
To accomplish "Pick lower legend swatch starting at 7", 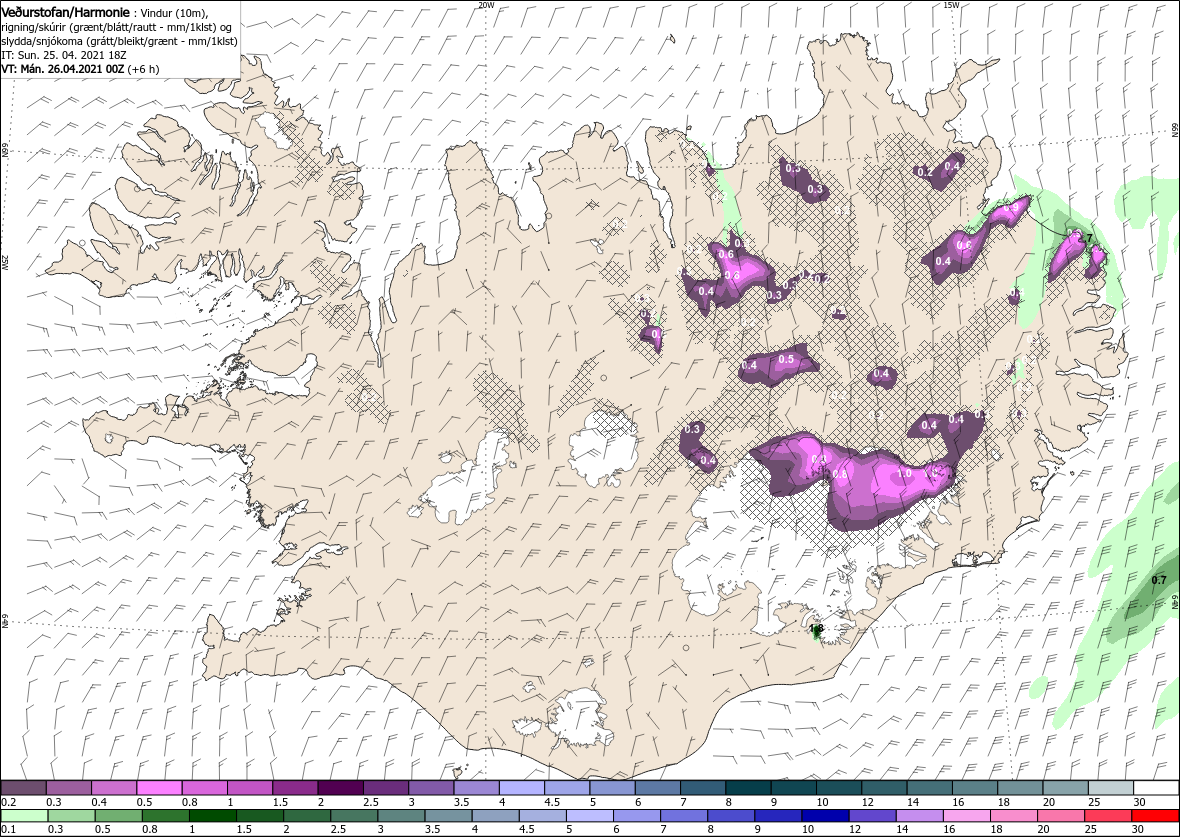I will 683,816.
